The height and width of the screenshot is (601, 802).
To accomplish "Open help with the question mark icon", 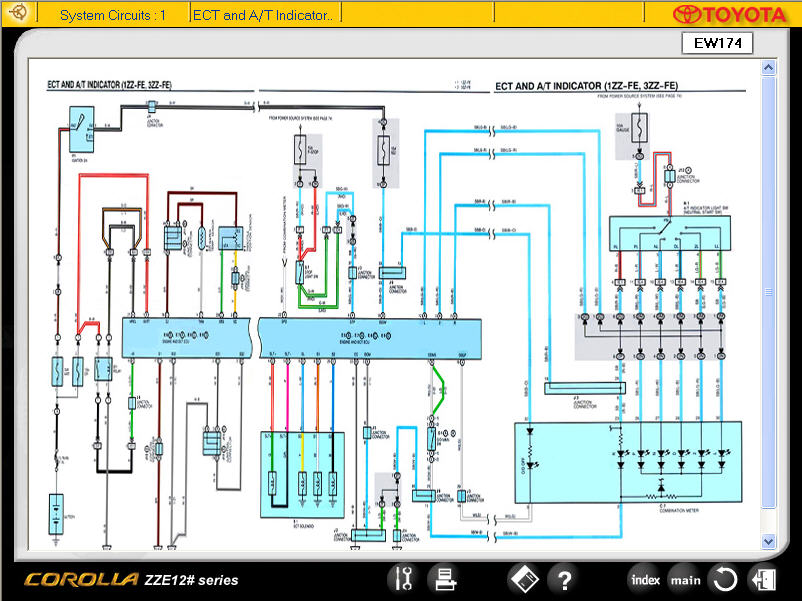I will [564, 580].
